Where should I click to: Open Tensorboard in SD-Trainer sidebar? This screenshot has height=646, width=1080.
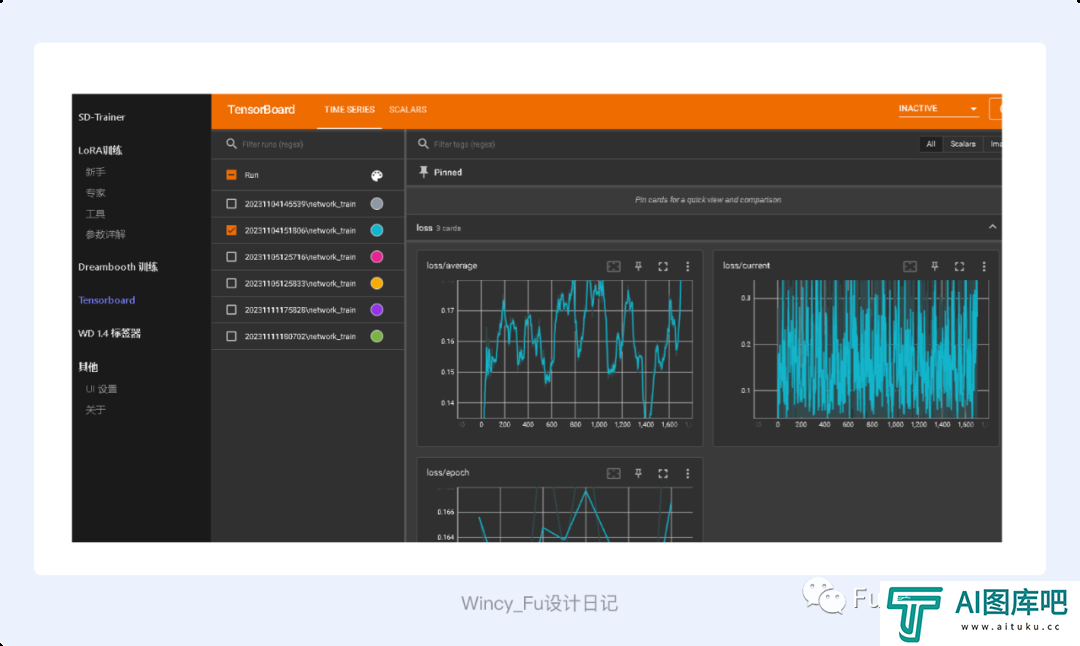107,300
